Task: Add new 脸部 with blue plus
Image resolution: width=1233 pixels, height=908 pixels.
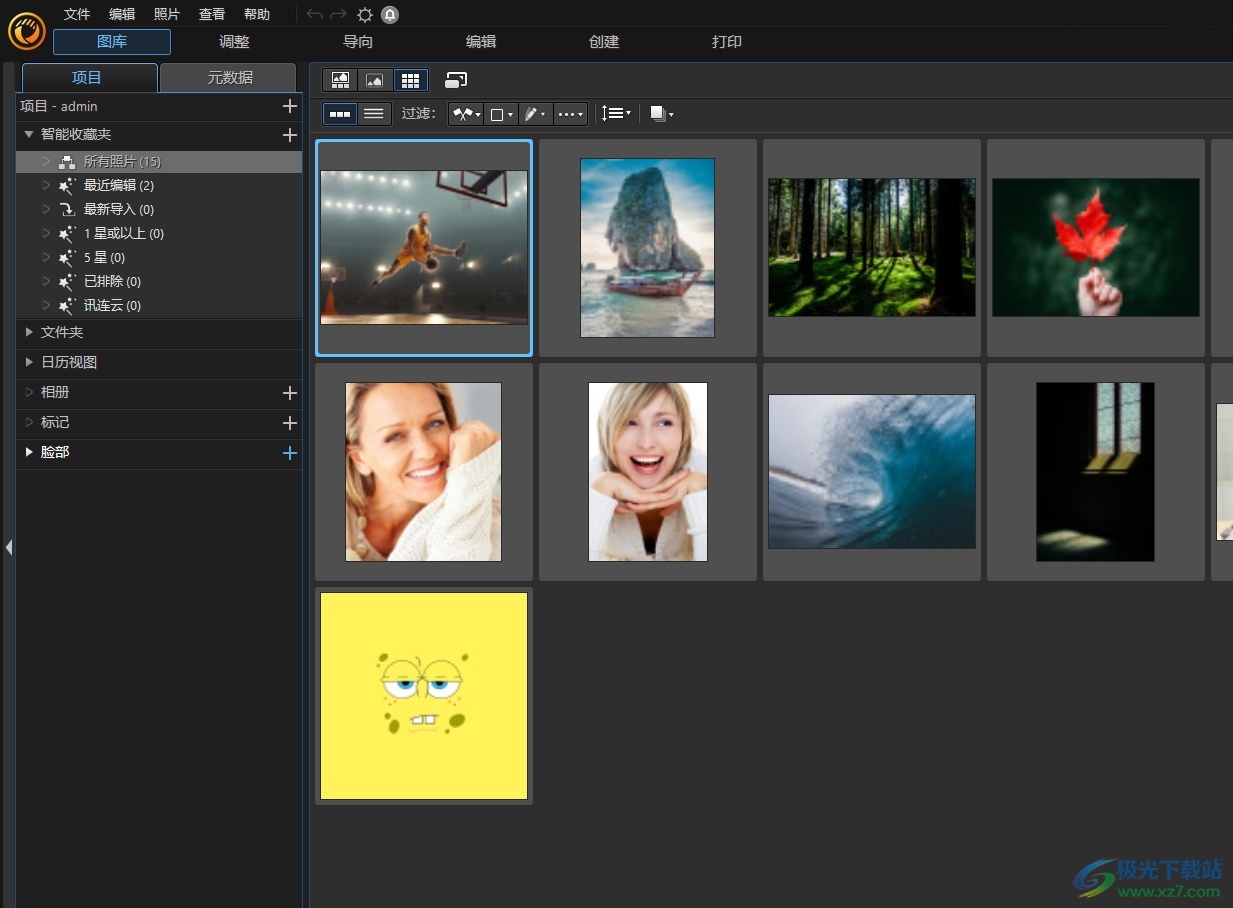Action: point(290,453)
